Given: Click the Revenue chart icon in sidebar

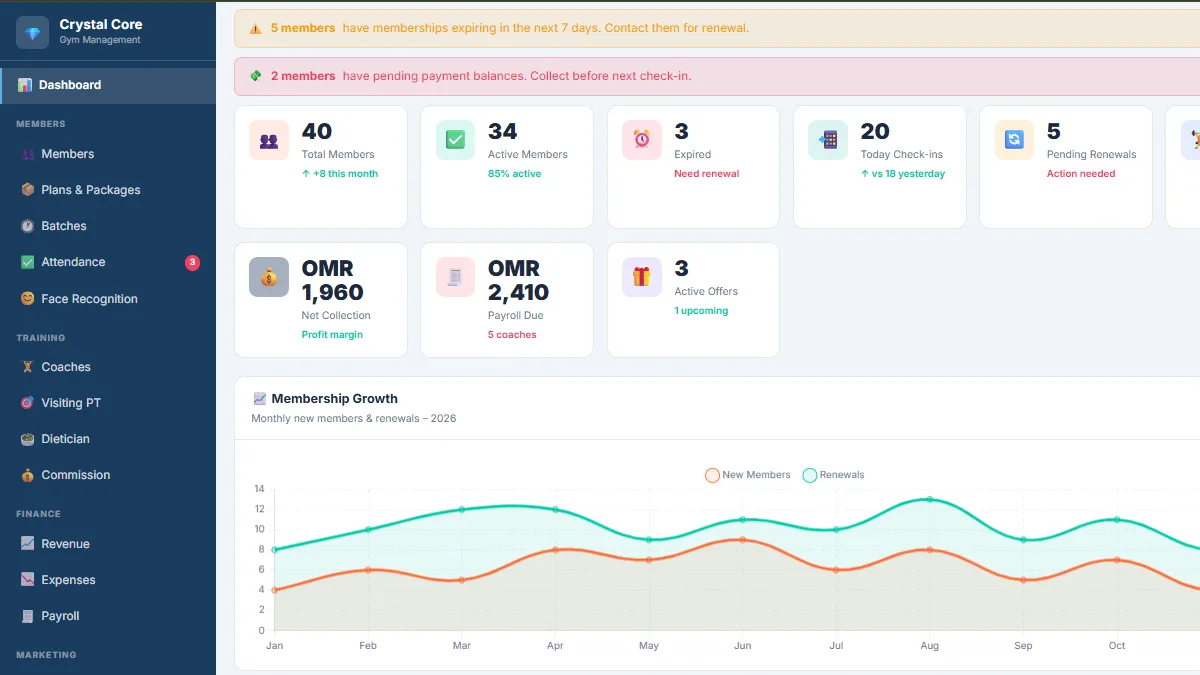Looking at the screenshot, I should click(x=28, y=544).
